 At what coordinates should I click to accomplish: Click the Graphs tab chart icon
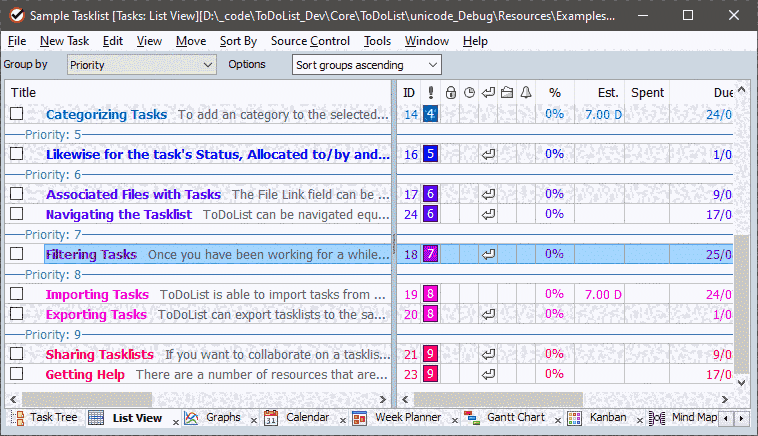pyautogui.click(x=191, y=418)
